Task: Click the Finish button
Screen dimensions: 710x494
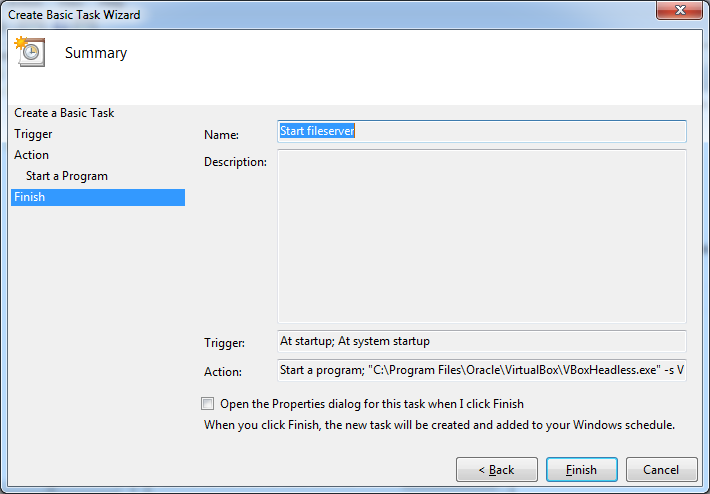Action: [x=581, y=470]
